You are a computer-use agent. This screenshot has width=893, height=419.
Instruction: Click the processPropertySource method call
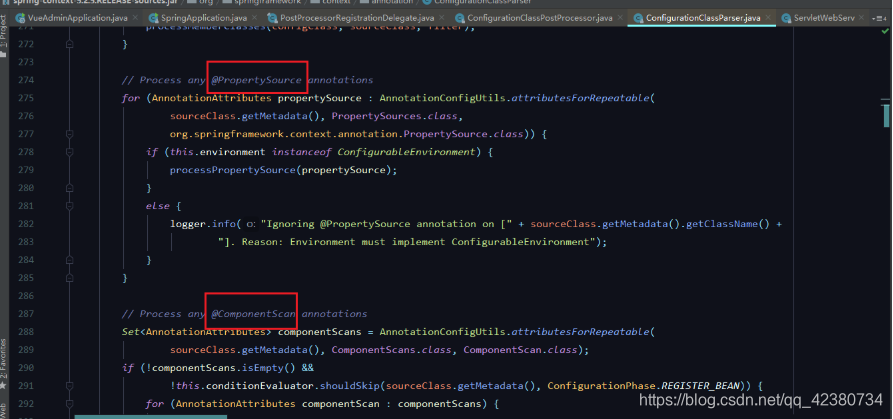[232, 170]
